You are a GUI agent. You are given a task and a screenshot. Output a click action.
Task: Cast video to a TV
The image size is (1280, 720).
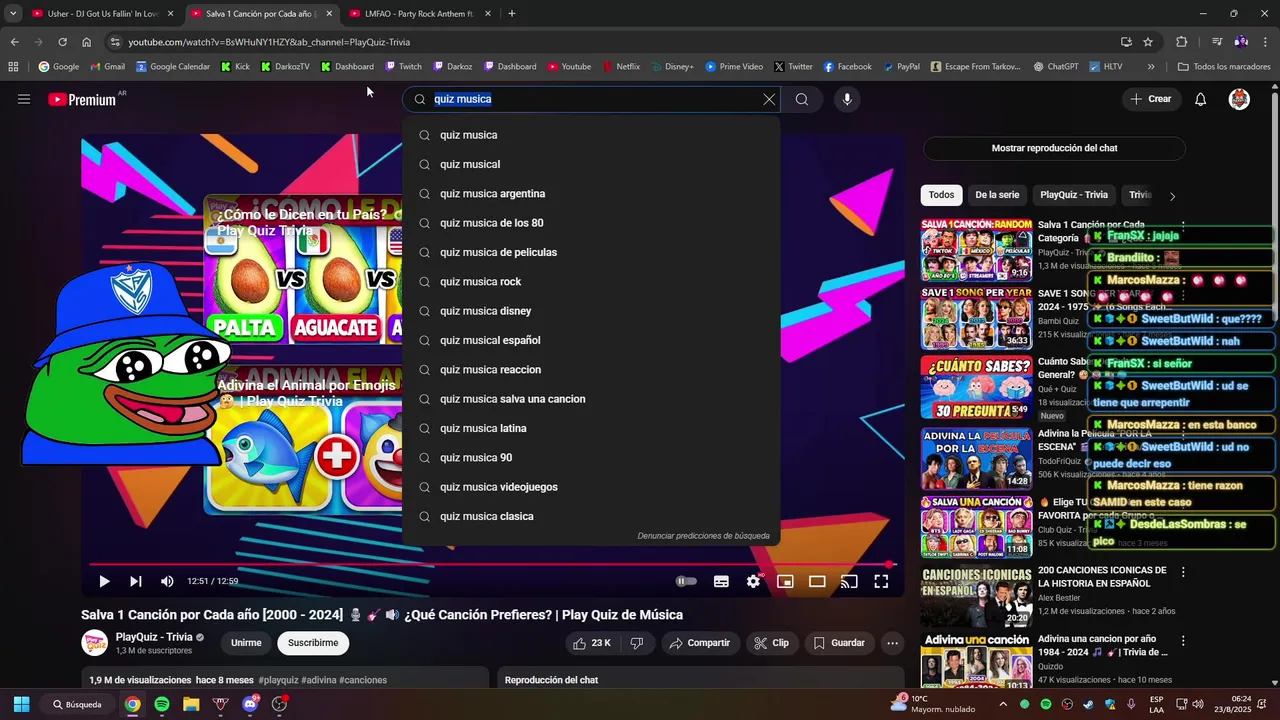coord(849,581)
